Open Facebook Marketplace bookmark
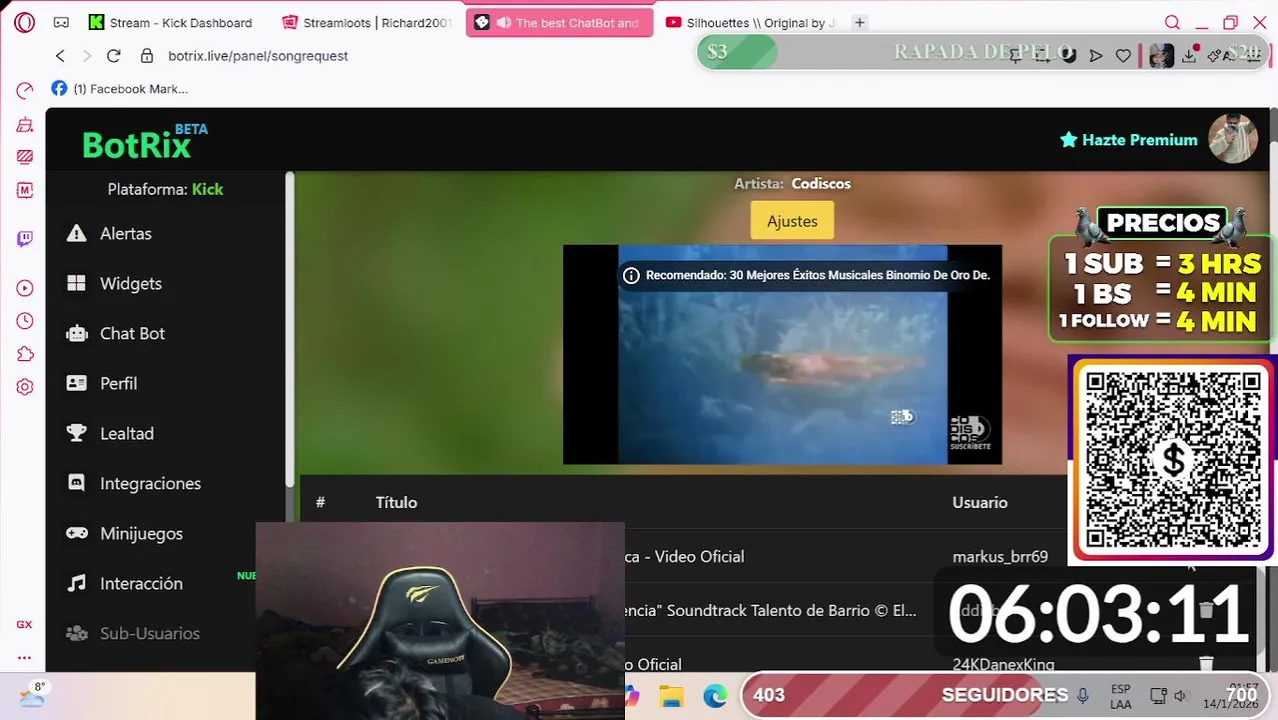 (x=120, y=89)
